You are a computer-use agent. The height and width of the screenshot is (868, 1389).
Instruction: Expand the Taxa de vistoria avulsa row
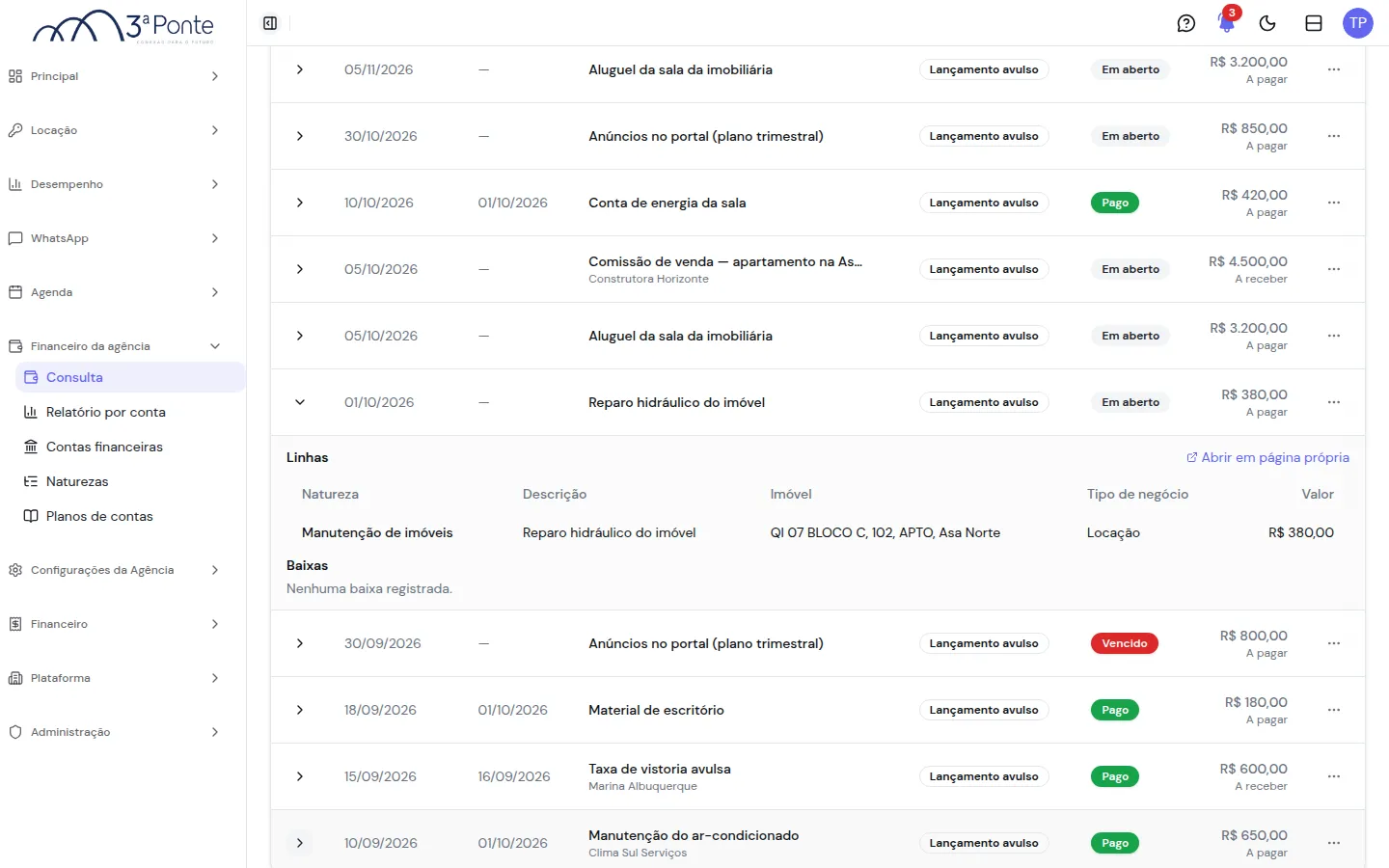[x=300, y=776]
